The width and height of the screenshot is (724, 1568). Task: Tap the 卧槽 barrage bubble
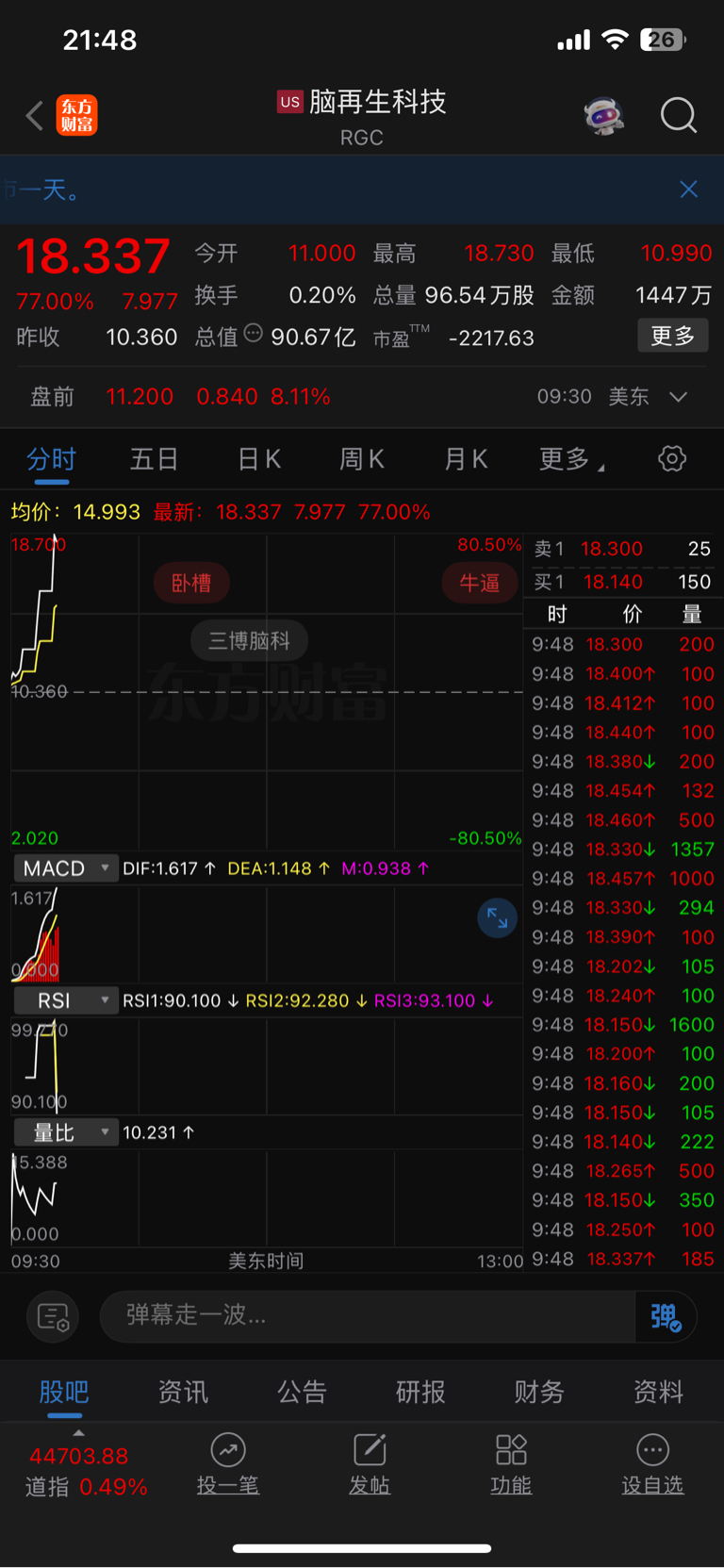point(191,583)
